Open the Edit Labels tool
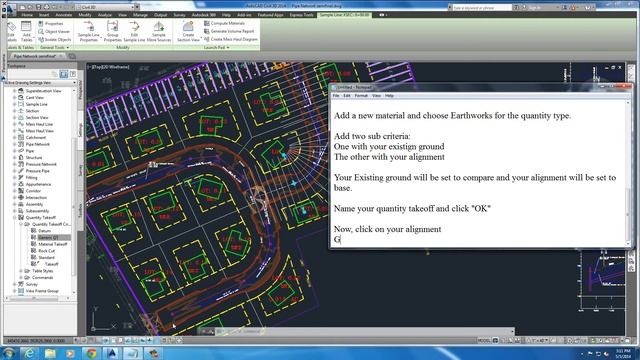Viewport: 640px width, 360px height. [x=12, y=32]
